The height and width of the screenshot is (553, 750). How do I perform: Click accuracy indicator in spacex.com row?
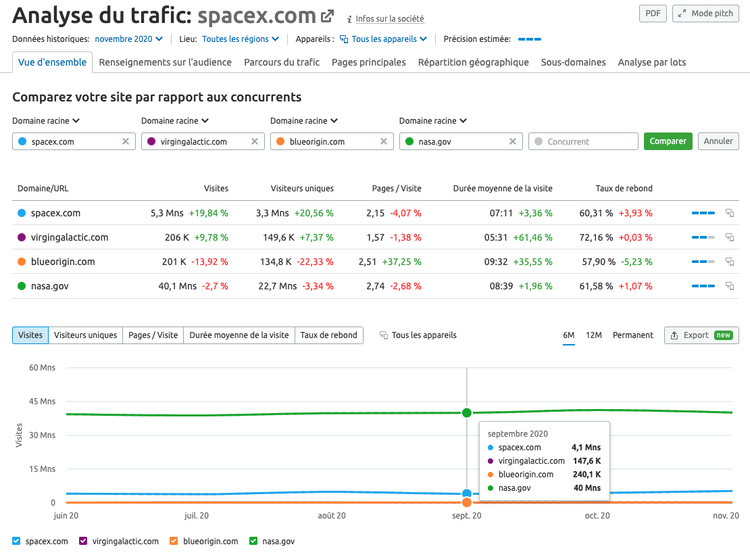point(703,213)
